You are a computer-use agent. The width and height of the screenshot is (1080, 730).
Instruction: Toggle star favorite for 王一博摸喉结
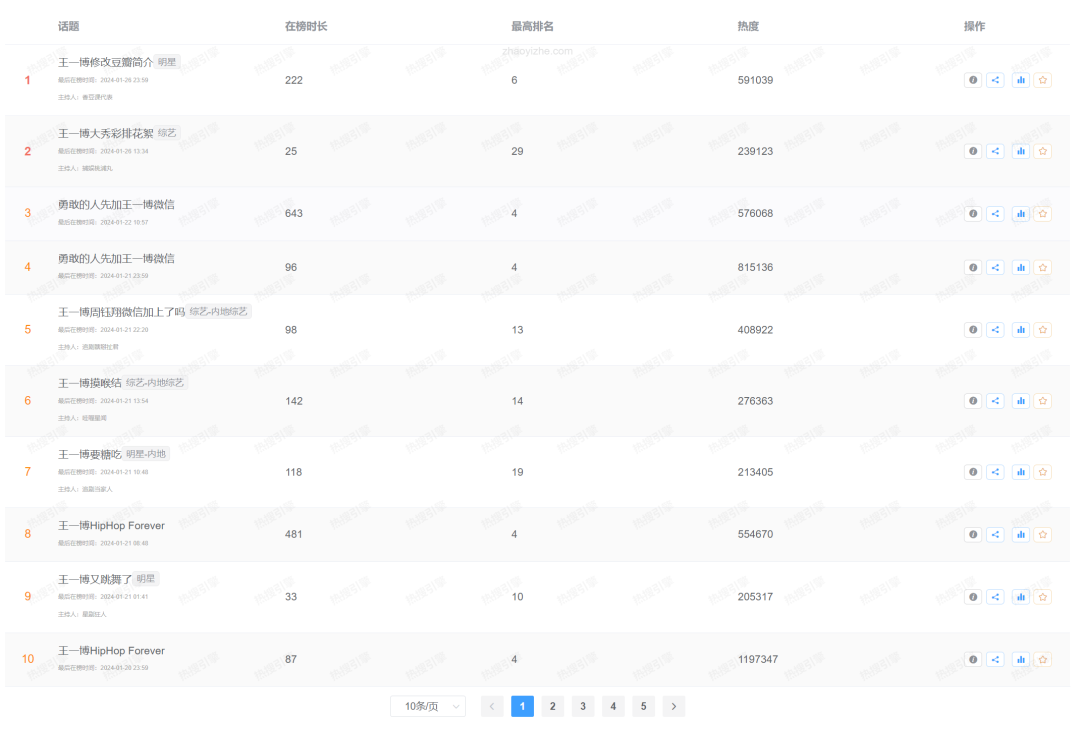[x=1043, y=401]
